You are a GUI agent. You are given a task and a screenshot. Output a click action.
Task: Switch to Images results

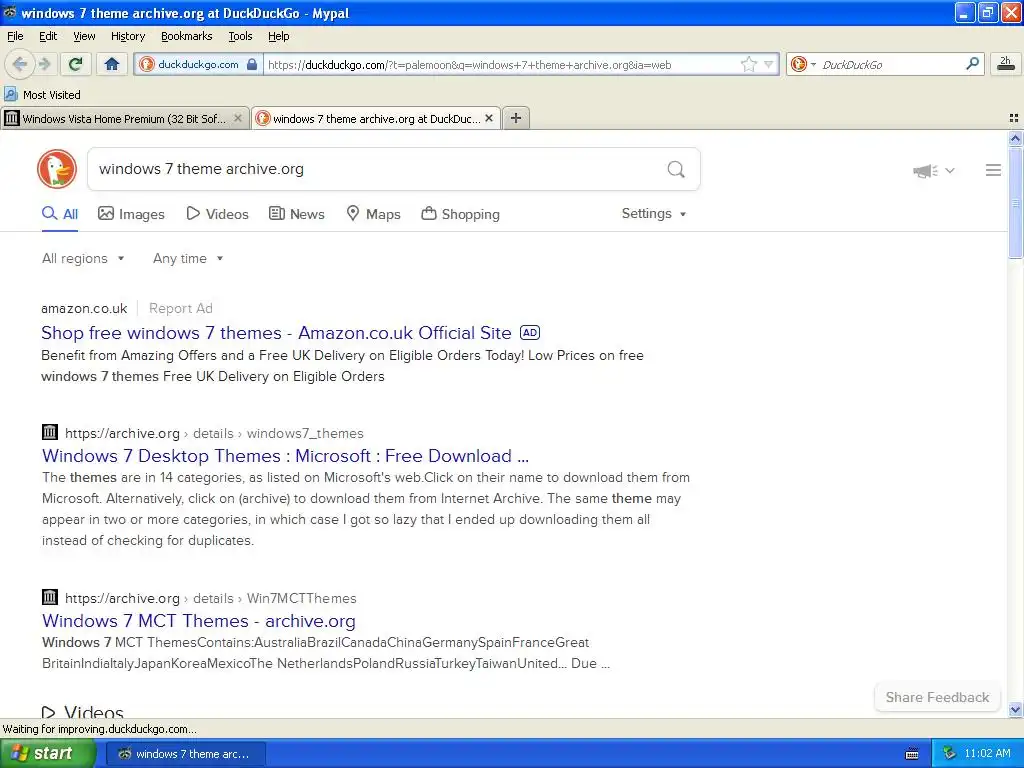(x=131, y=214)
